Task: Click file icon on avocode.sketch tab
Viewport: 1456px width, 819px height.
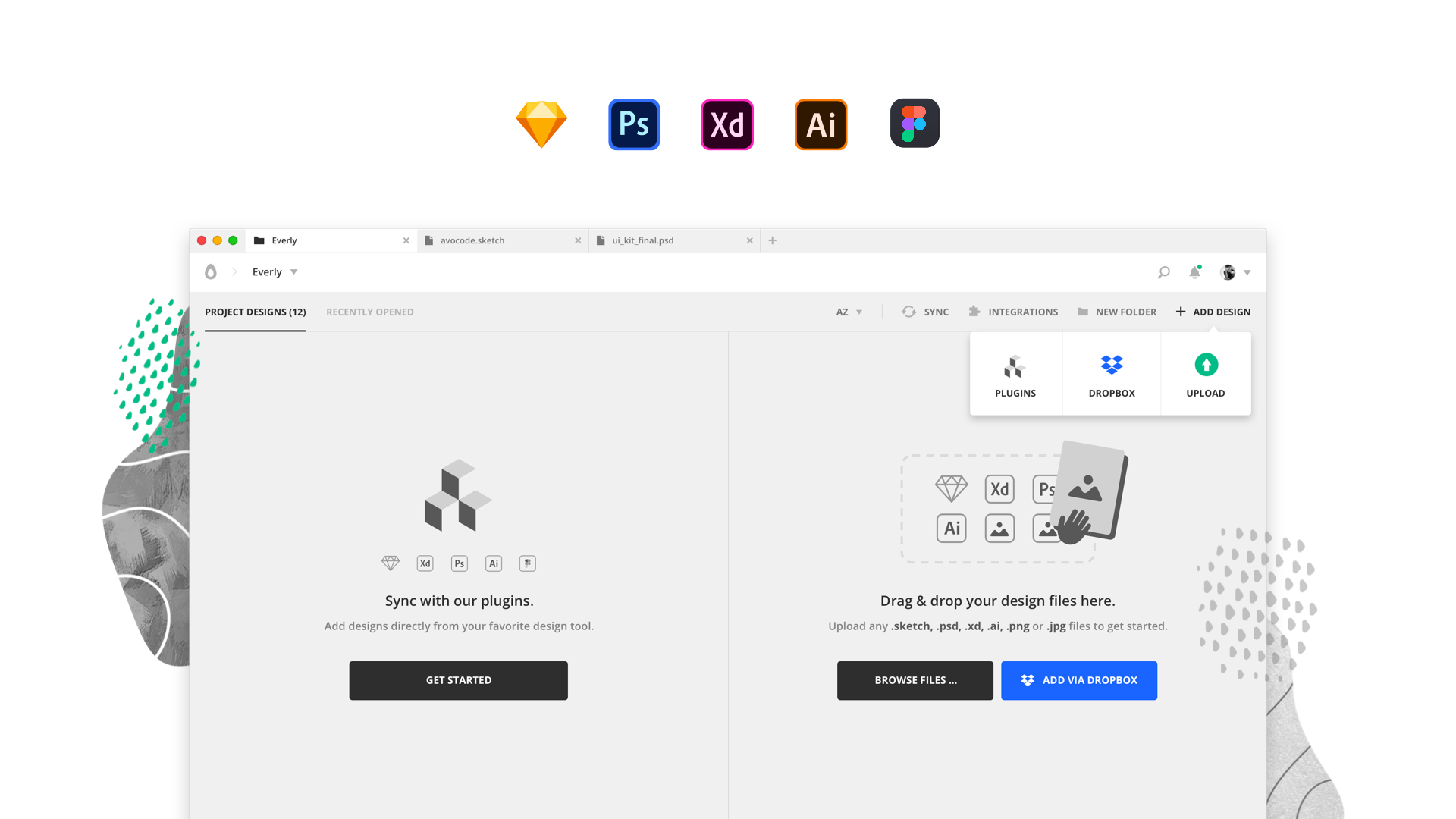Action: point(429,240)
